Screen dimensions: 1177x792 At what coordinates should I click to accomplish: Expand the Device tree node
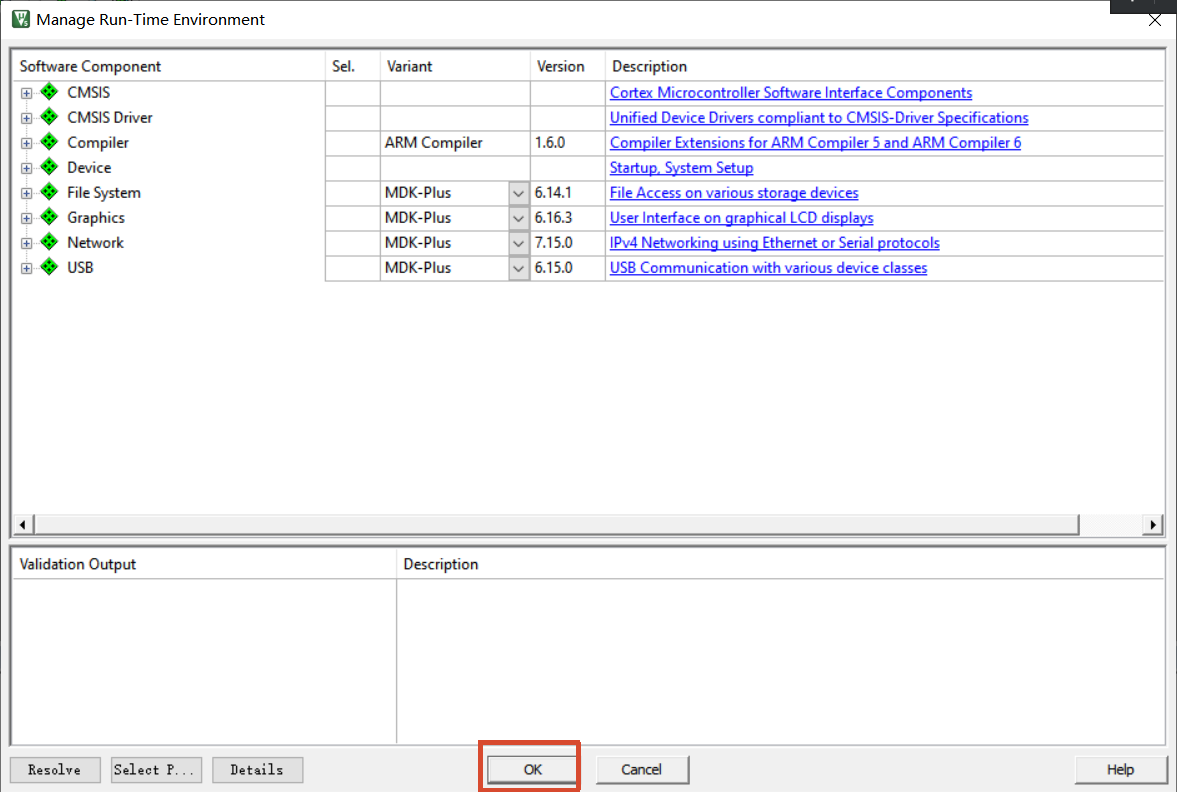[26, 168]
